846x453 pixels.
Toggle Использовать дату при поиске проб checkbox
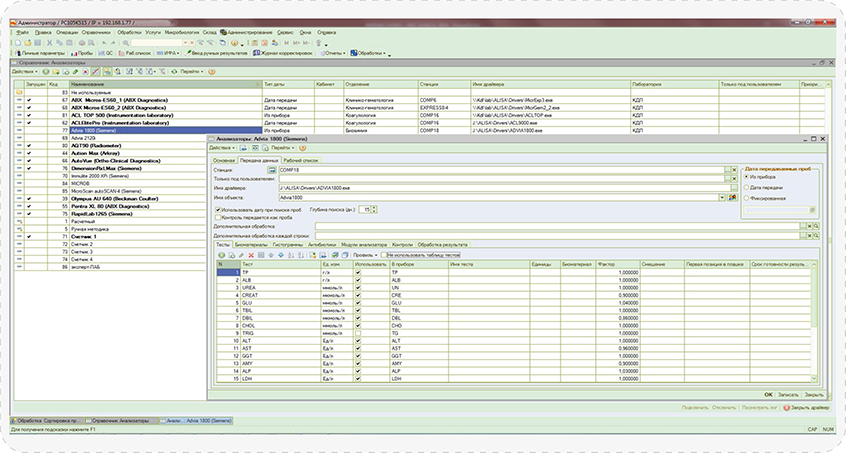218,210
